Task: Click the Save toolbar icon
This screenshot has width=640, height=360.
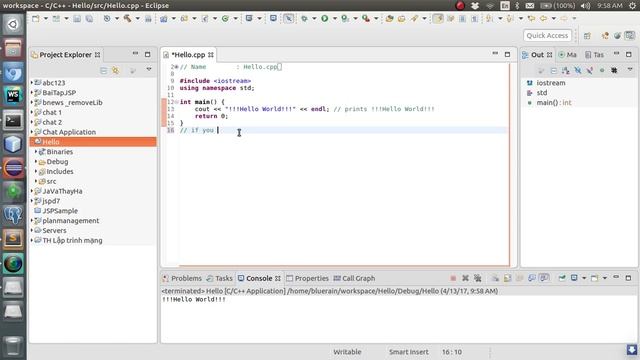Action: tap(77, 18)
